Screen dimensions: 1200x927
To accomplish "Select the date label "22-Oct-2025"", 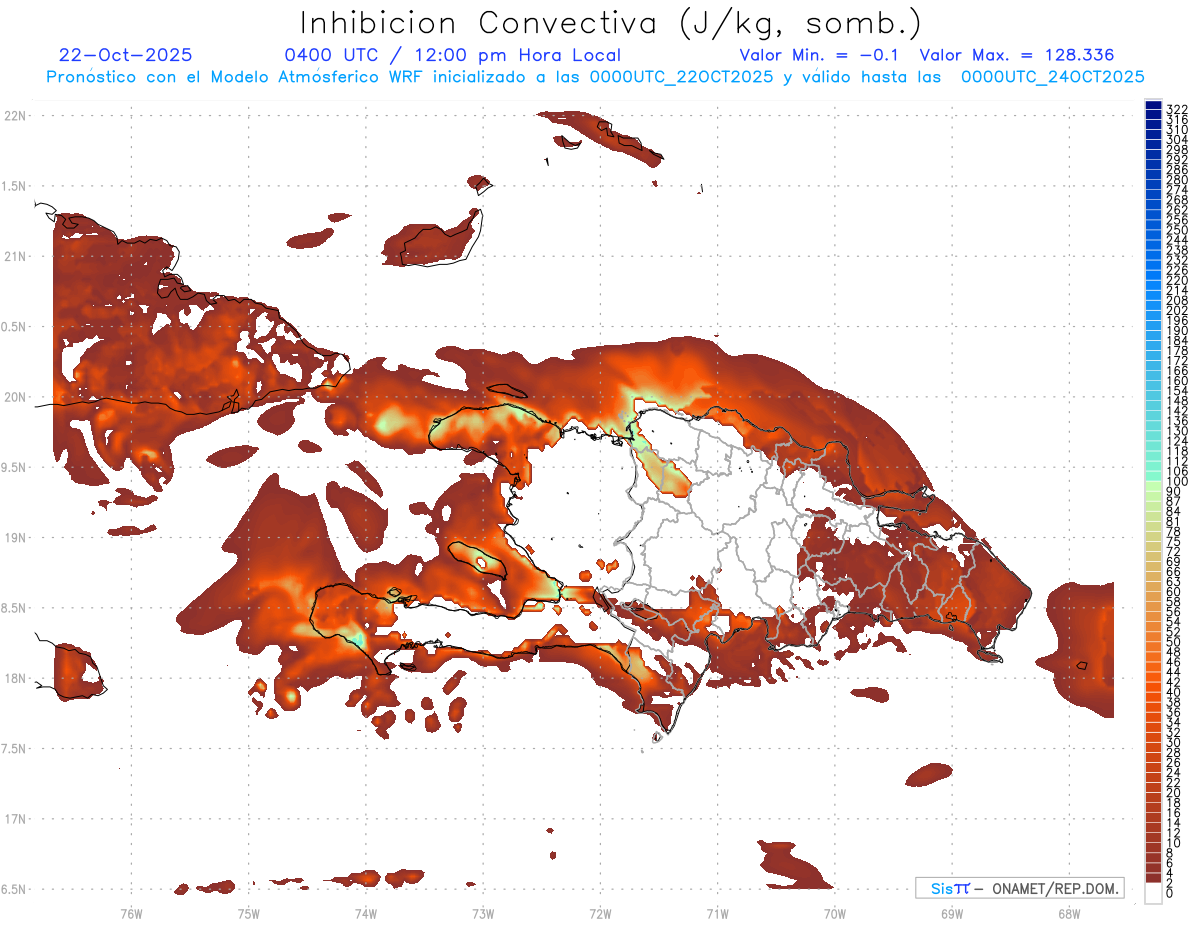I will click(x=126, y=56).
